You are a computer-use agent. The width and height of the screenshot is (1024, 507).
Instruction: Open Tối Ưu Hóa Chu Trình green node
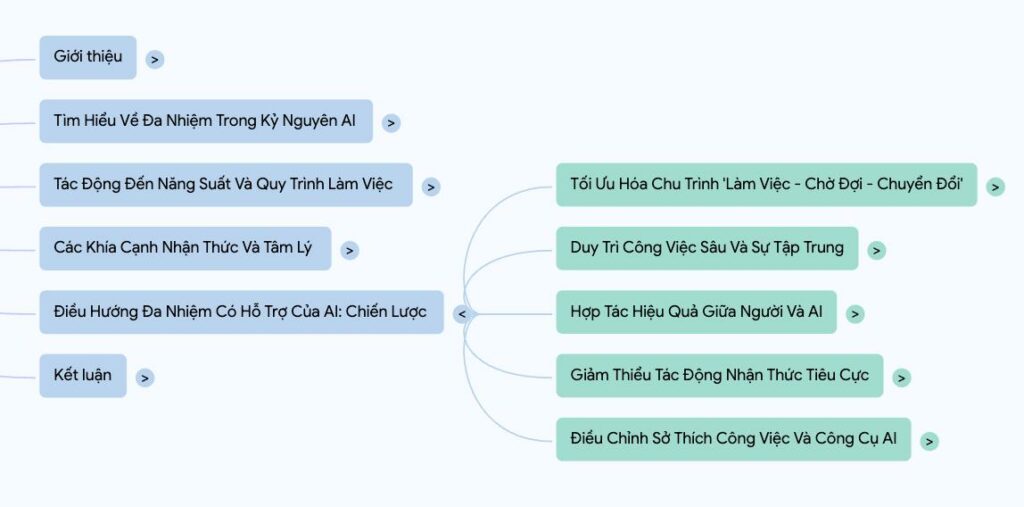click(767, 185)
